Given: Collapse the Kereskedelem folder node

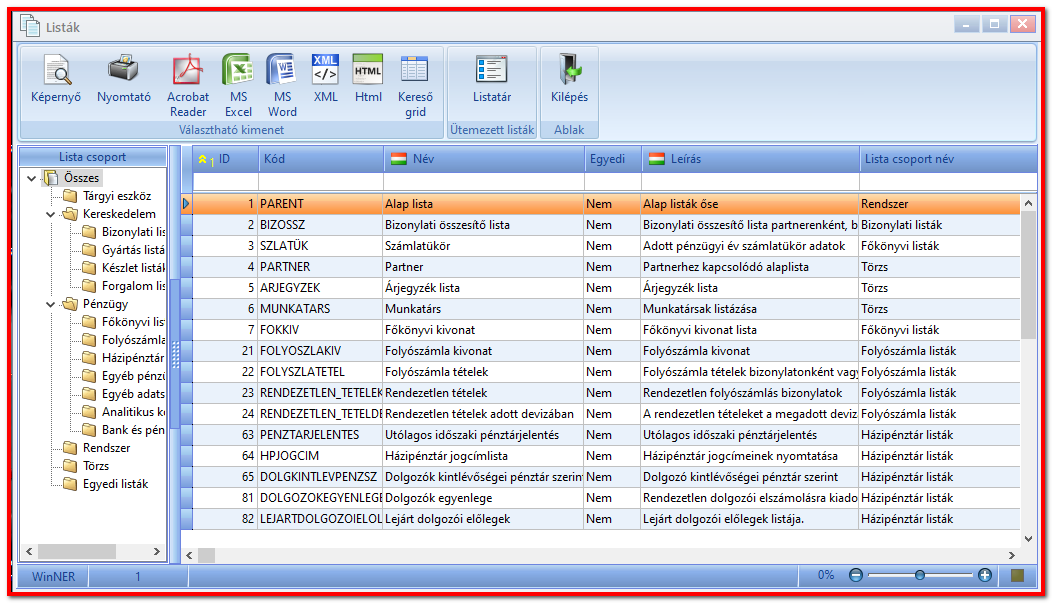Looking at the screenshot, I should [50, 215].
